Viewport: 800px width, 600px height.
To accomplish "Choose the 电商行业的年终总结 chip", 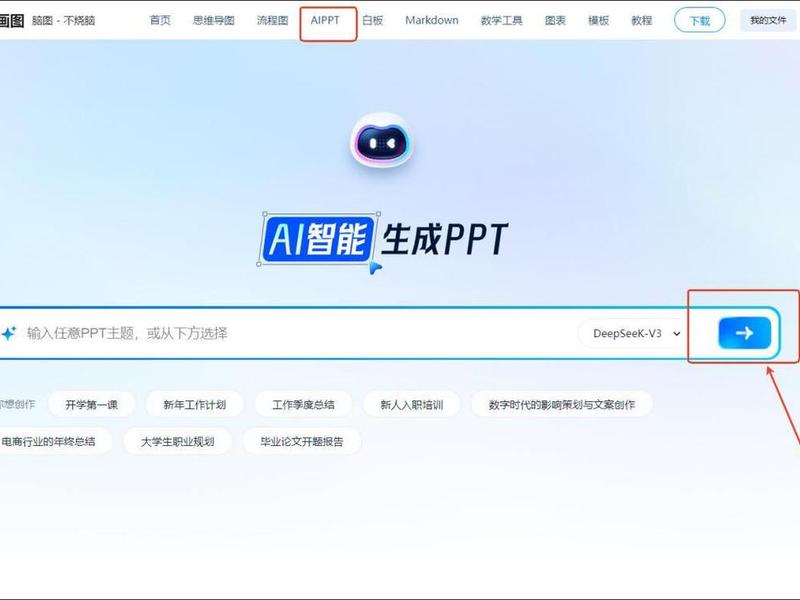I will pos(54,441).
